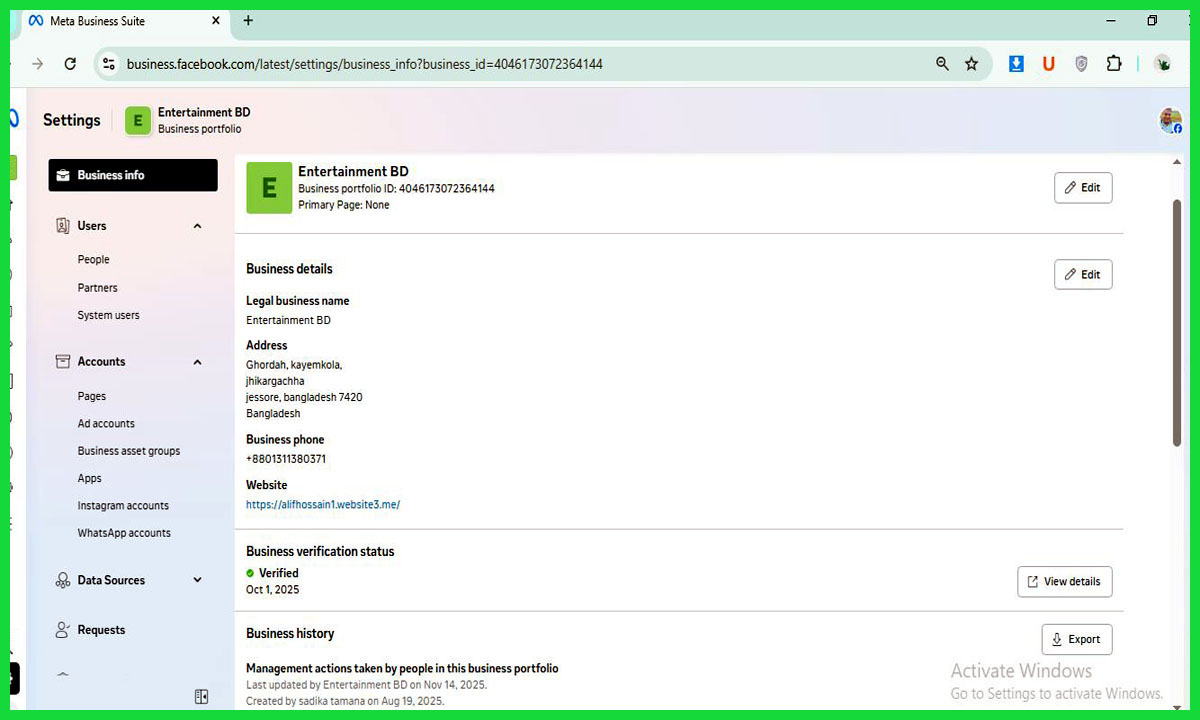Image resolution: width=1200 pixels, height=720 pixels.
Task: Edit the Business details section
Action: (x=1082, y=275)
